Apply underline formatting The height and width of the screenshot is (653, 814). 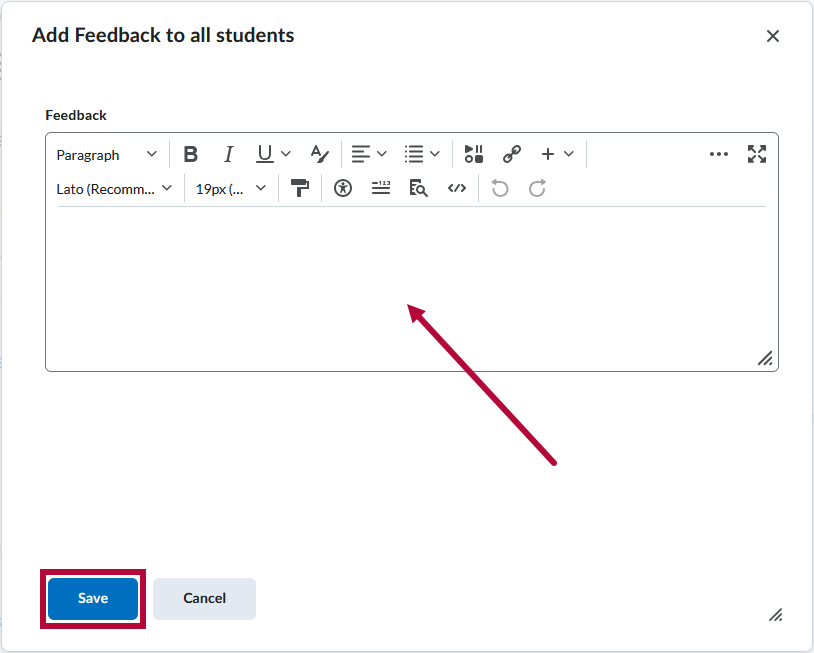tap(265, 154)
